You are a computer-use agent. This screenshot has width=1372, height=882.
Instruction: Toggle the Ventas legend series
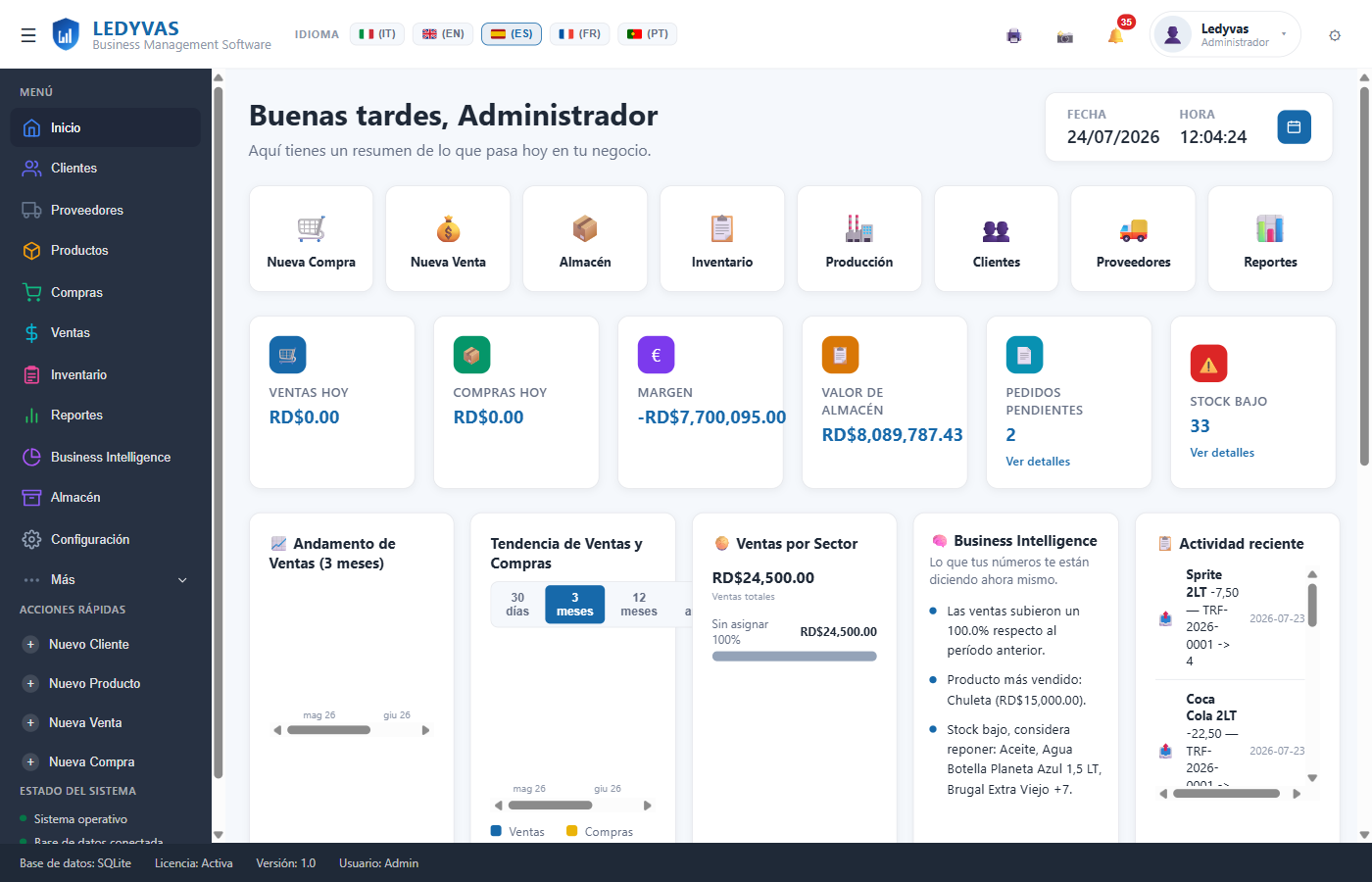pos(517,831)
